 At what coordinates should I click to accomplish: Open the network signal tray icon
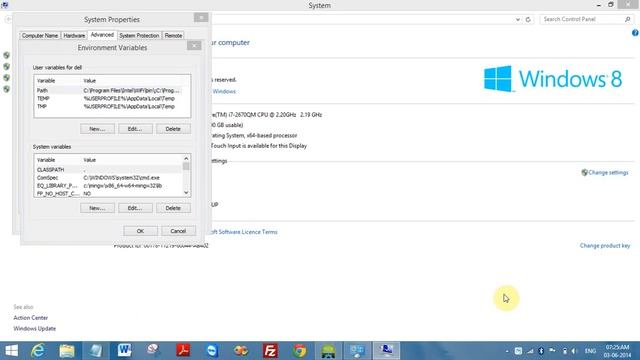click(530, 351)
